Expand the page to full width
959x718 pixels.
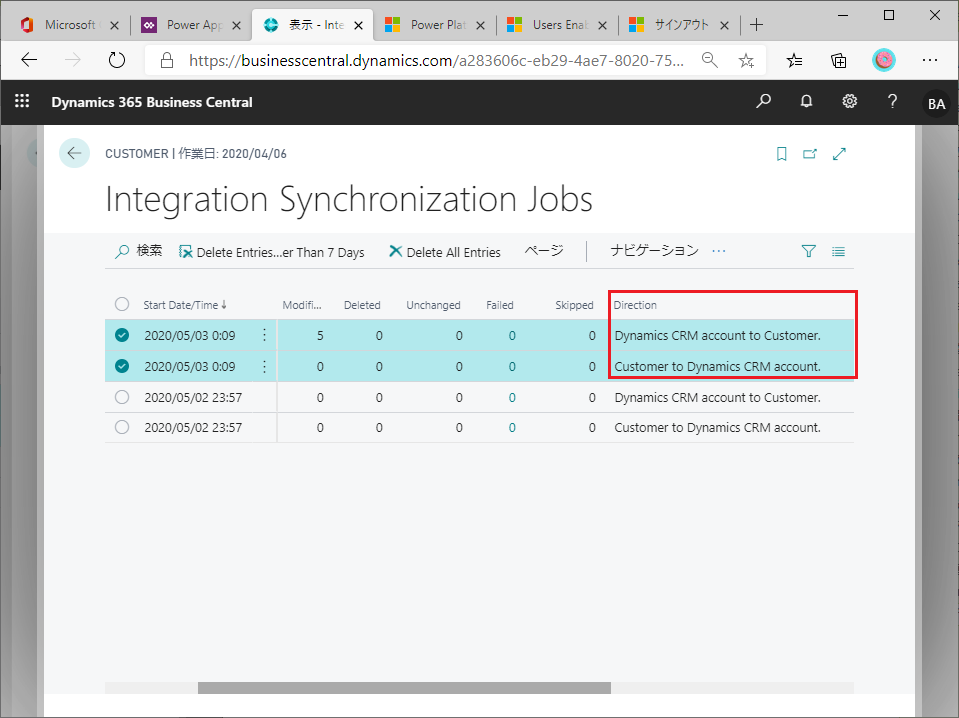pos(839,154)
